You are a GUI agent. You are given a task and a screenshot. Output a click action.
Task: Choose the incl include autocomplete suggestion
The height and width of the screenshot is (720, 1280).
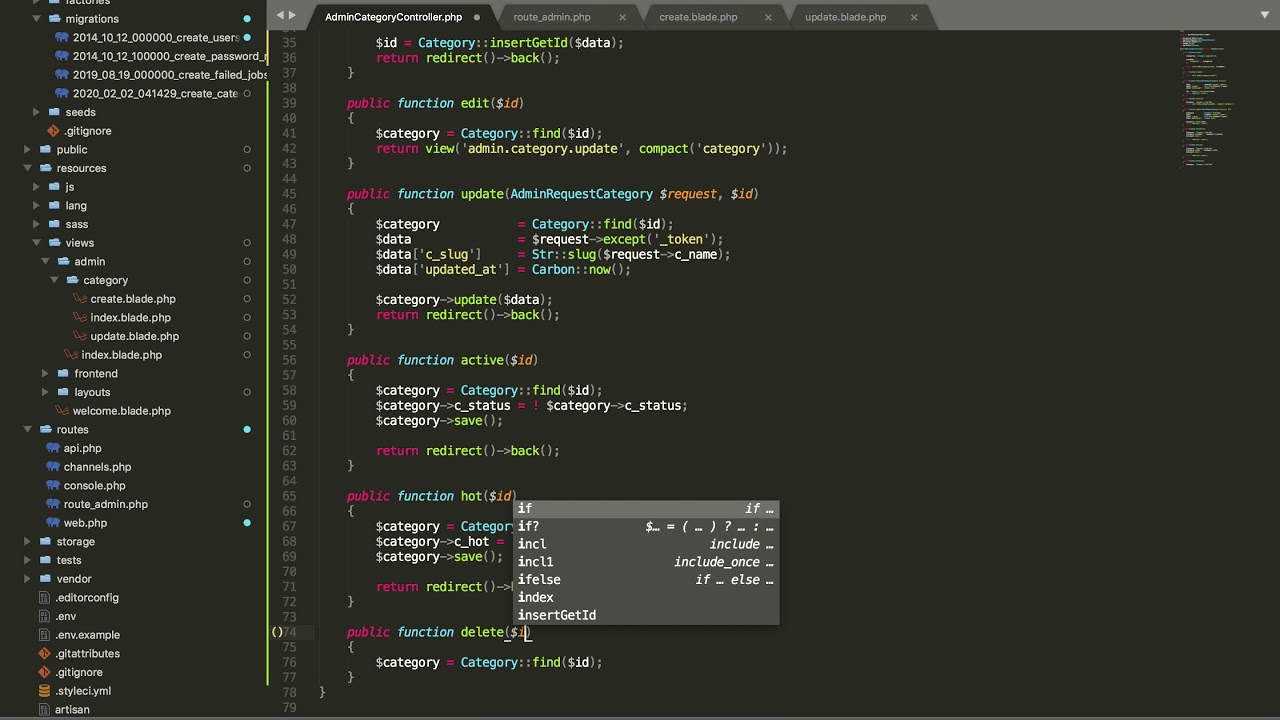(646, 544)
